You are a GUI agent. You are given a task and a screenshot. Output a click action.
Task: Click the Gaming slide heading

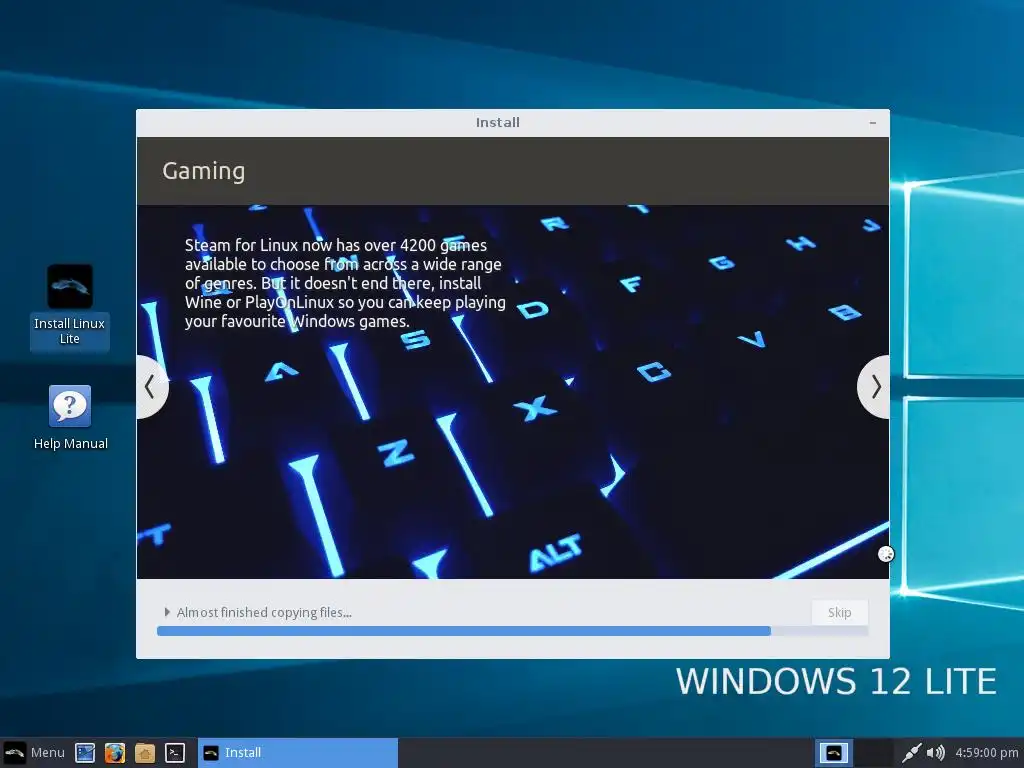(204, 171)
